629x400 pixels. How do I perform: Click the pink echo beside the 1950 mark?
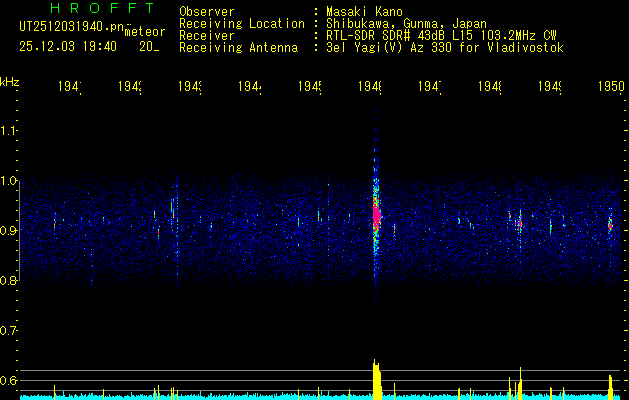[x=611, y=225]
